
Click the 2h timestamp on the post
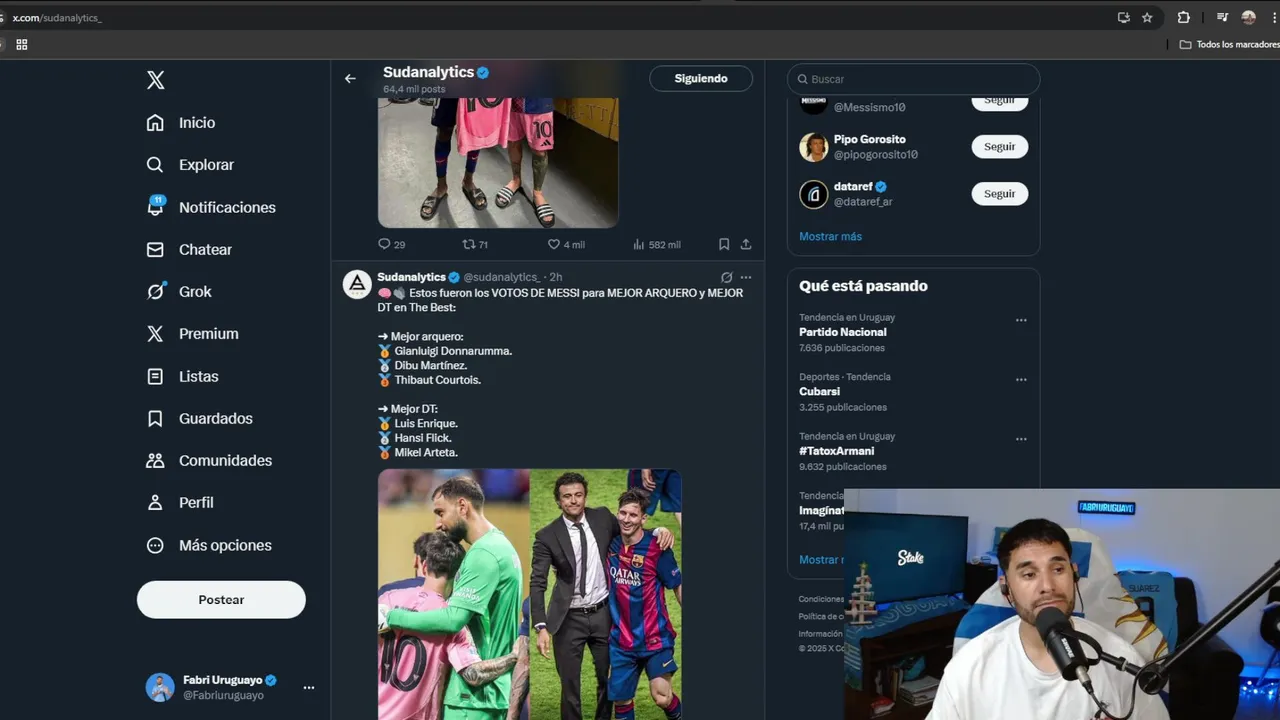tap(556, 277)
